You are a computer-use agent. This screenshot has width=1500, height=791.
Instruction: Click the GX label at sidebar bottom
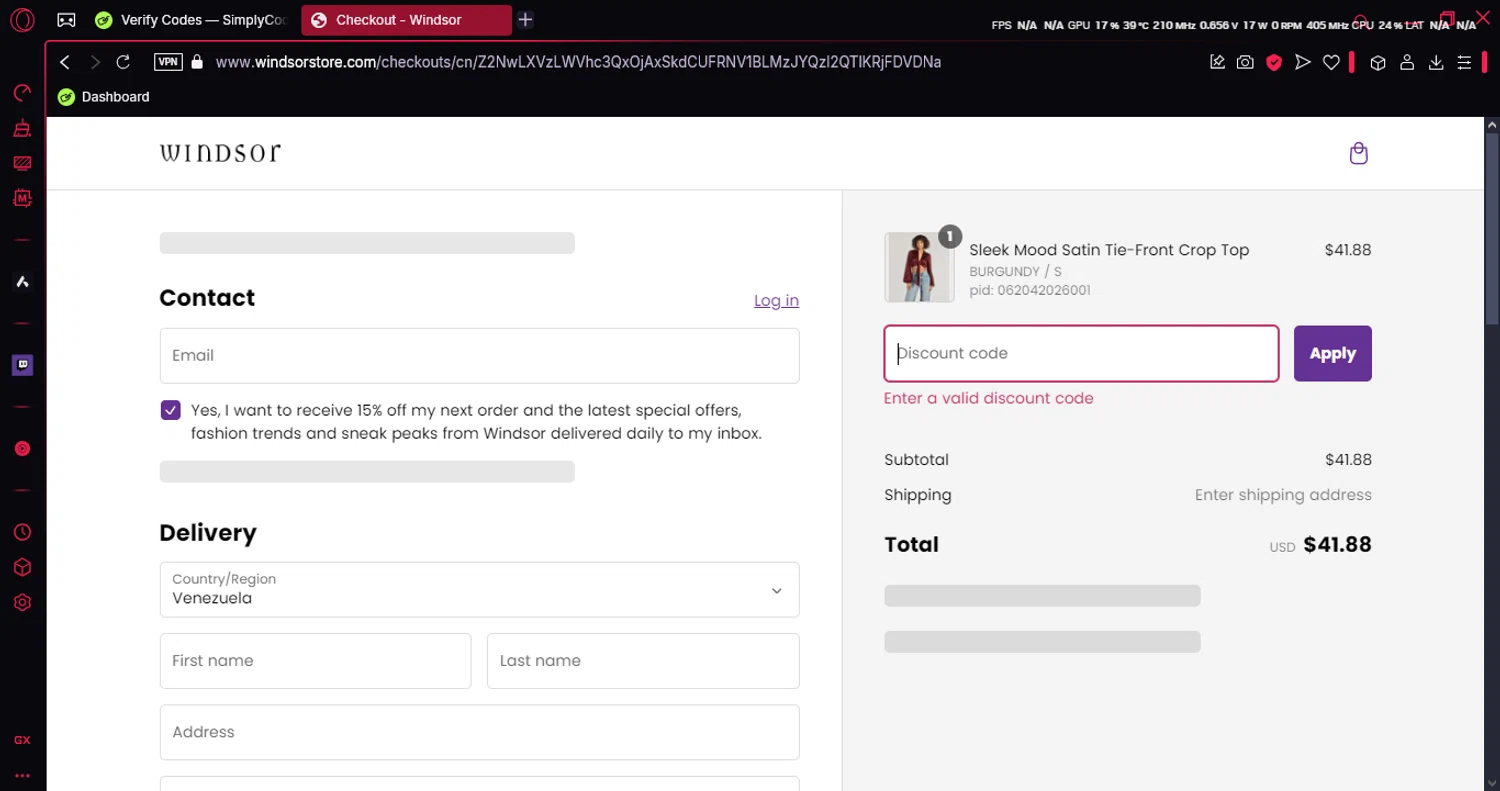(x=22, y=740)
